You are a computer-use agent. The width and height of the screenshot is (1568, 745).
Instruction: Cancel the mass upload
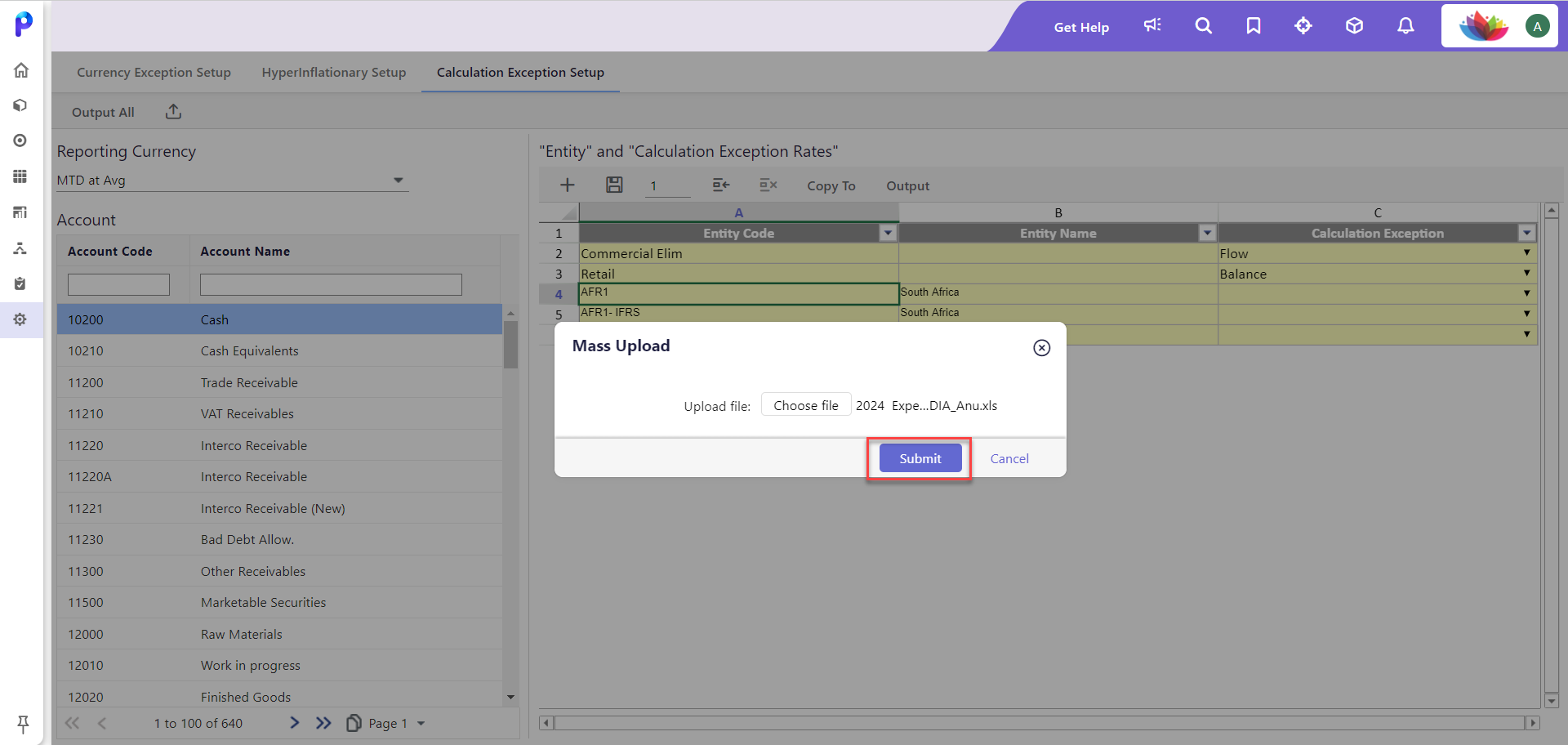[x=1009, y=458]
